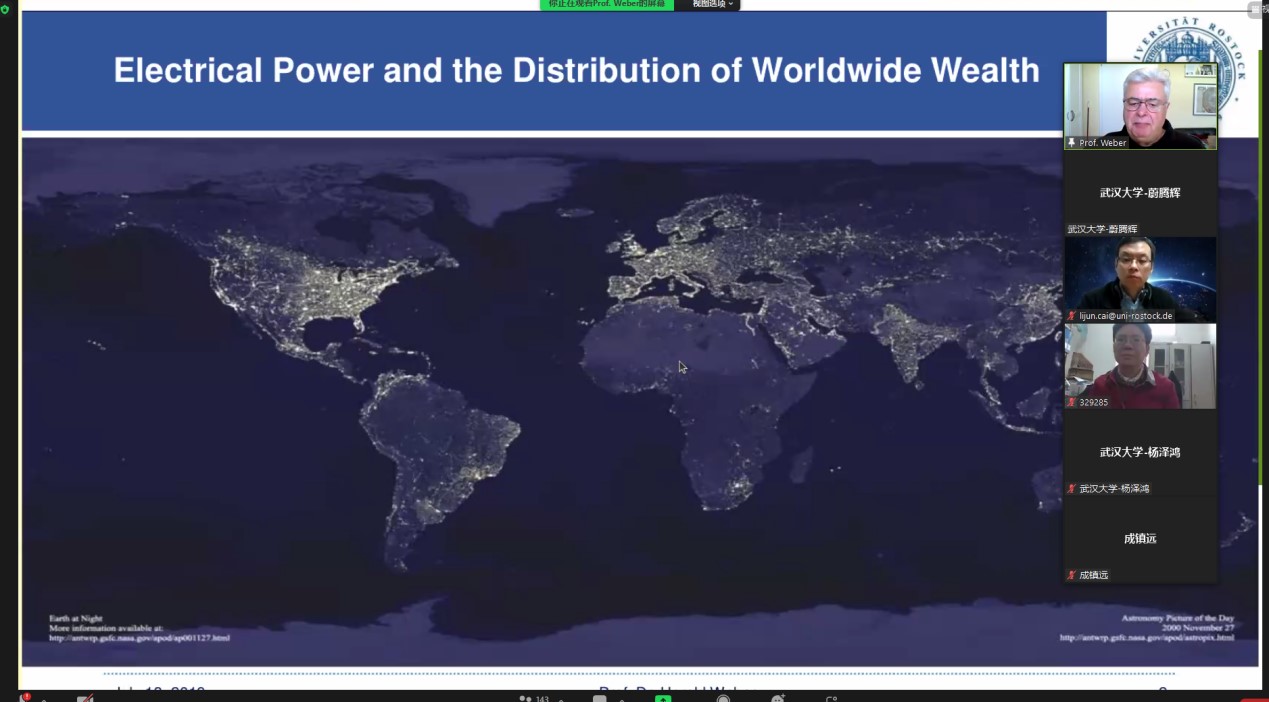The height and width of the screenshot is (702, 1269).
Task: Click the muted mic icon for 武汉大学-杨泽鸿
Action: (1072, 489)
